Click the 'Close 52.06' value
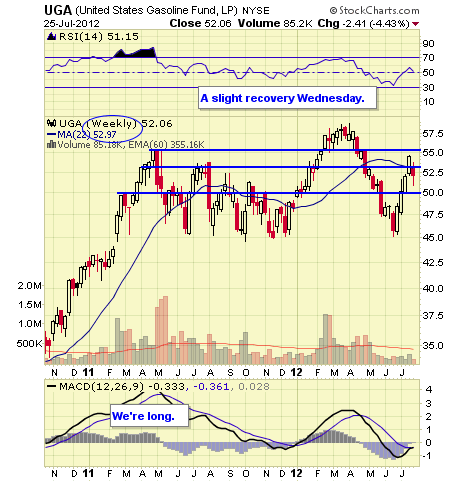The image size is (460, 482). [200, 23]
